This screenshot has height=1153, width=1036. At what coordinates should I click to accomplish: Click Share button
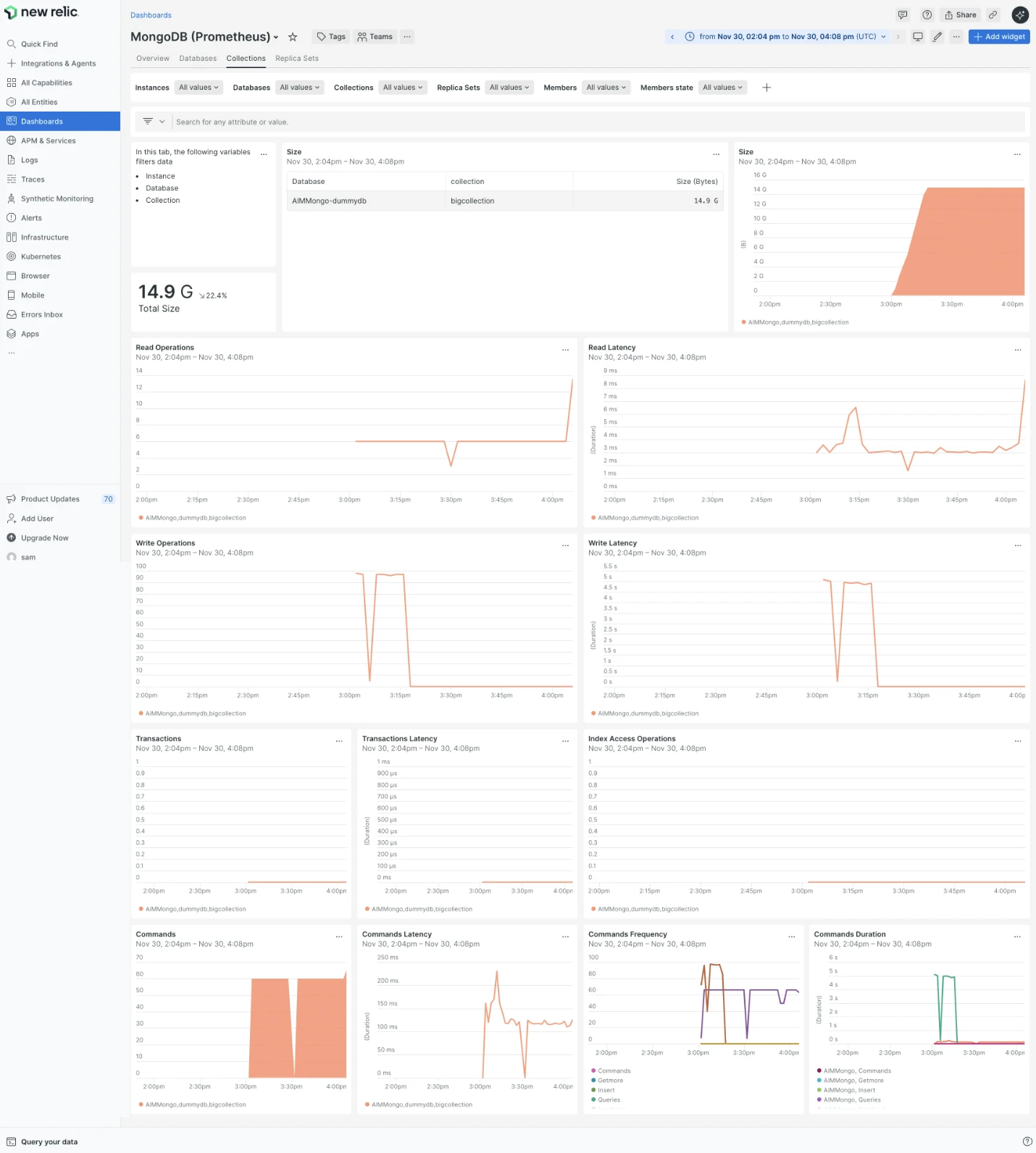click(961, 14)
